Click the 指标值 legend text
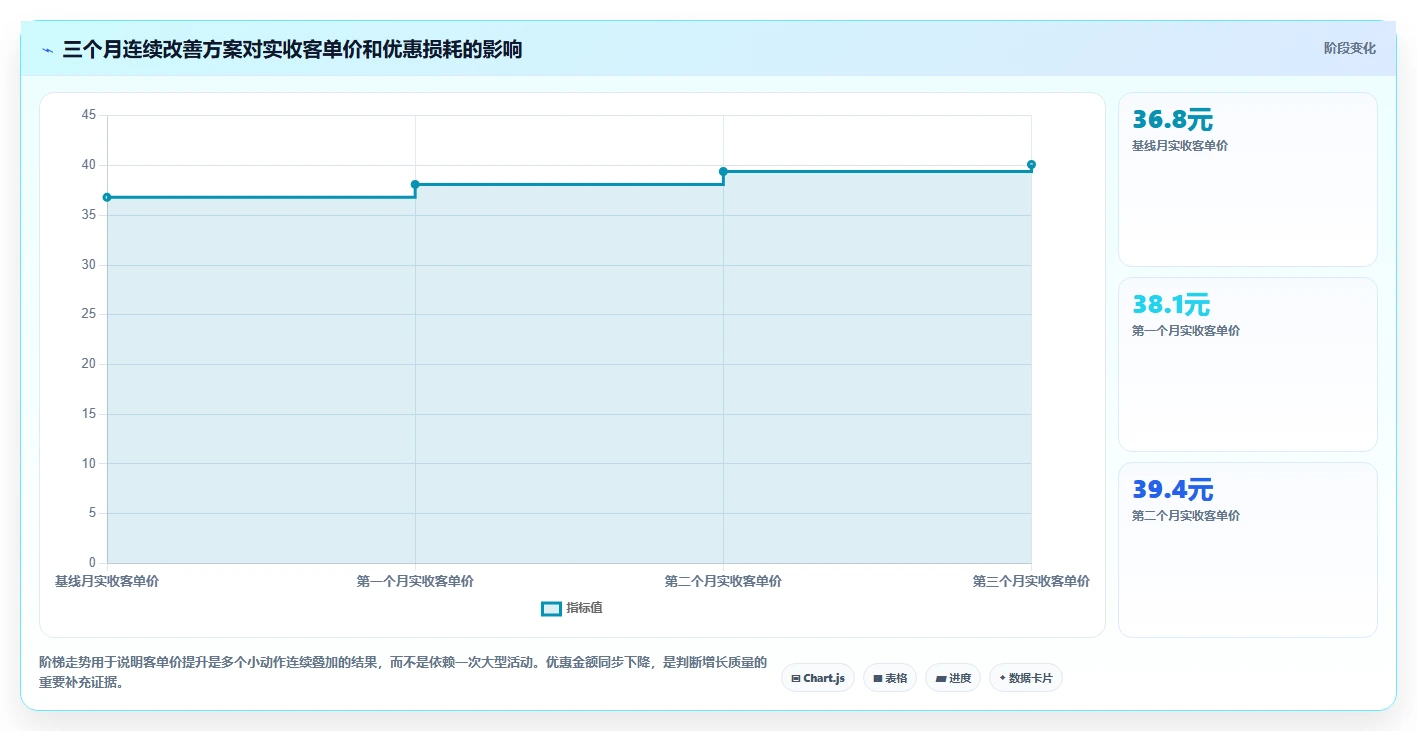1417x731 pixels. click(584, 608)
